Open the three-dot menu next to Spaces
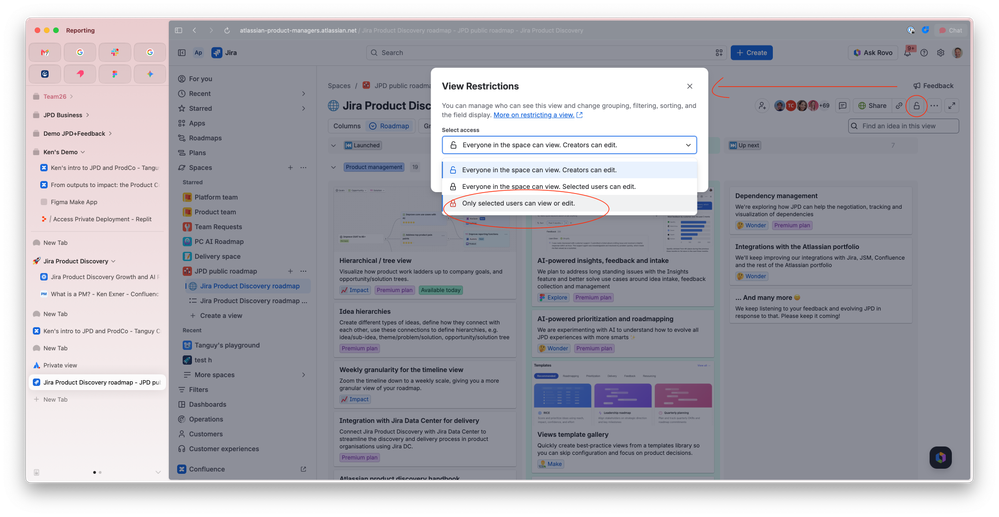This screenshot has width=999, height=517. [x=303, y=168]
